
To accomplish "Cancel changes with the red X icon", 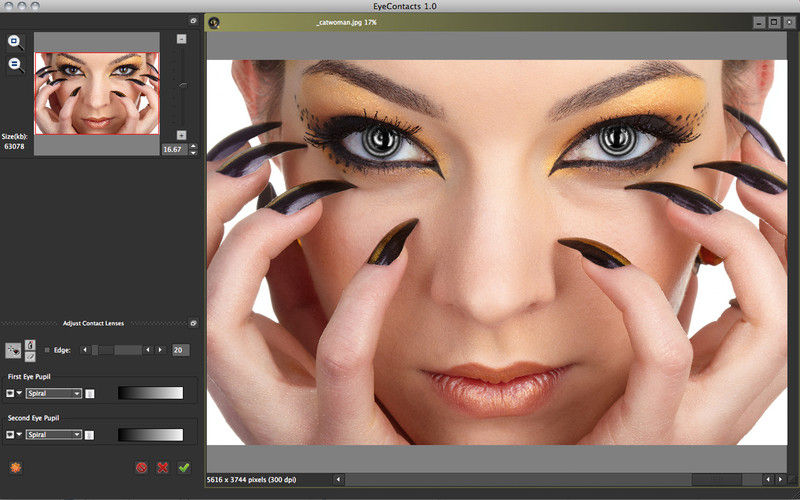I will pyautogui.click(x=163, y=467).
